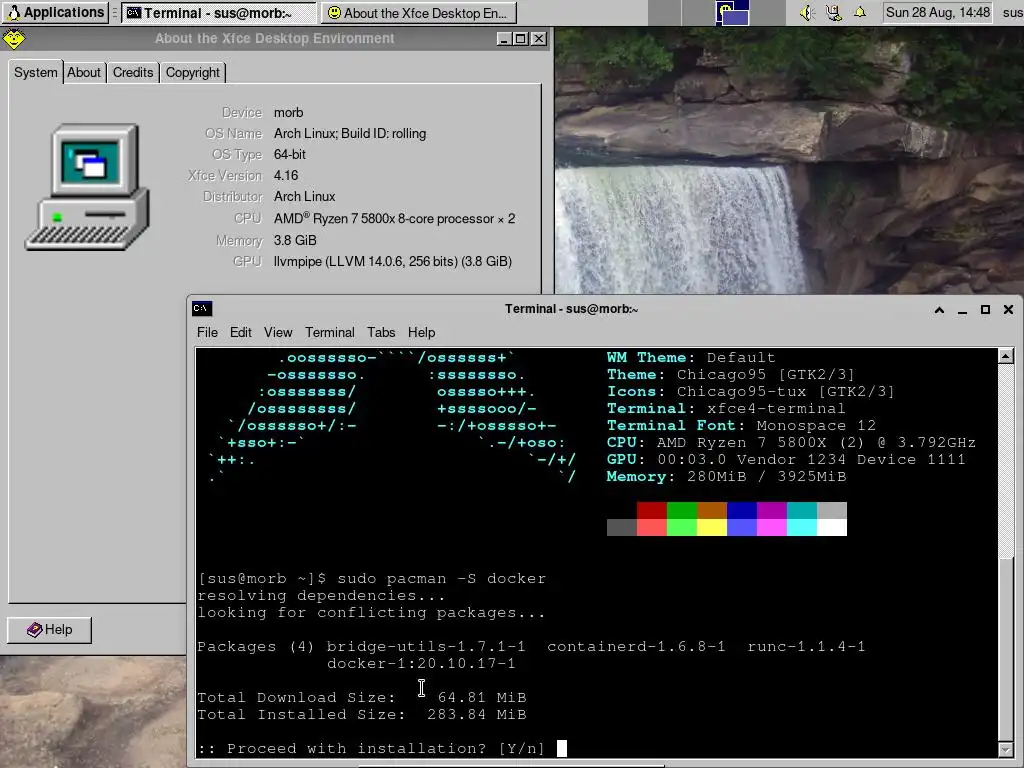The height and width of the screenshot is (768, 1024).
Task: Click the device name 'morb' value
Action: tap(289, 112)
